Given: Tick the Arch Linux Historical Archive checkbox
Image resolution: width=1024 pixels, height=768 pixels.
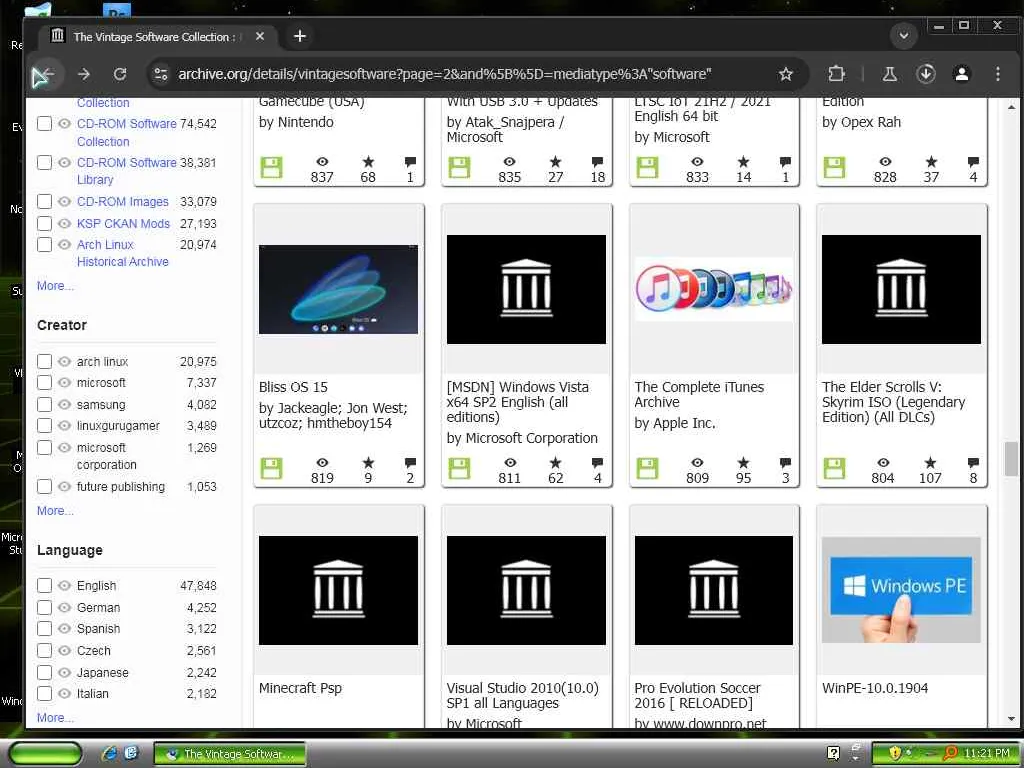Looking at the screenshot, I should point(44,244).
